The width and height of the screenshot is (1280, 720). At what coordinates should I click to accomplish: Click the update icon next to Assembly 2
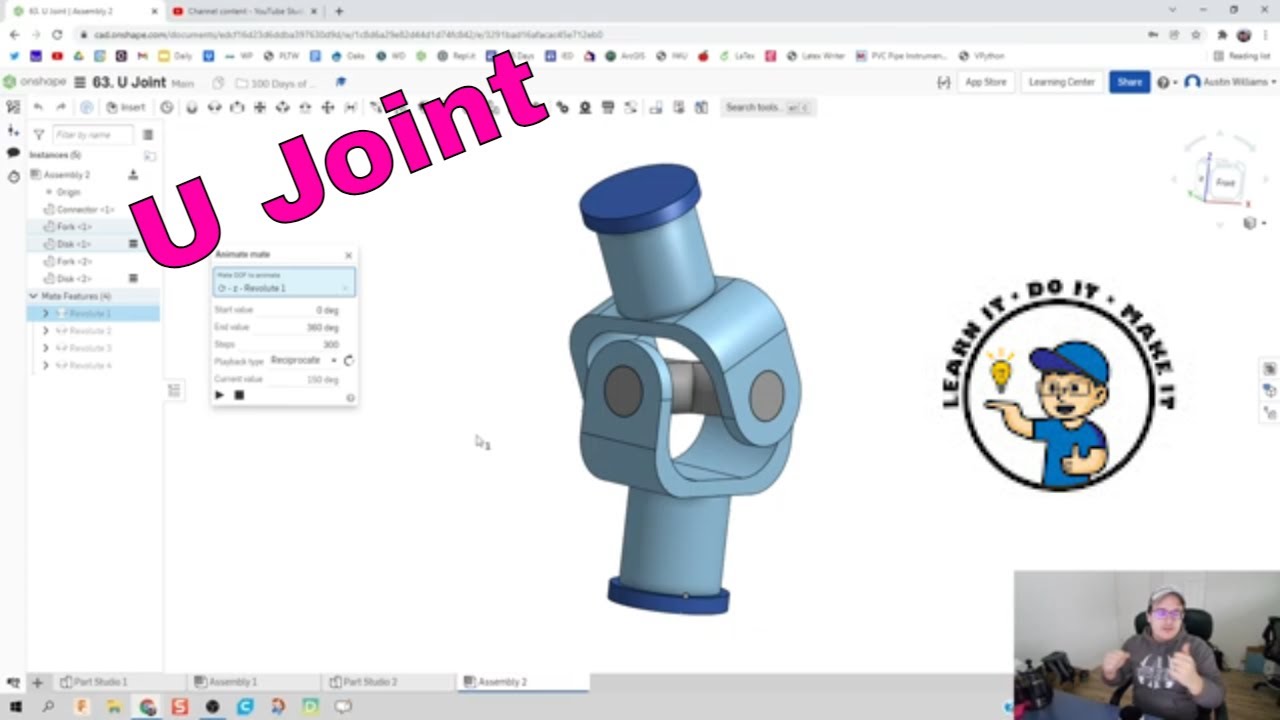[x=133, y=175]
